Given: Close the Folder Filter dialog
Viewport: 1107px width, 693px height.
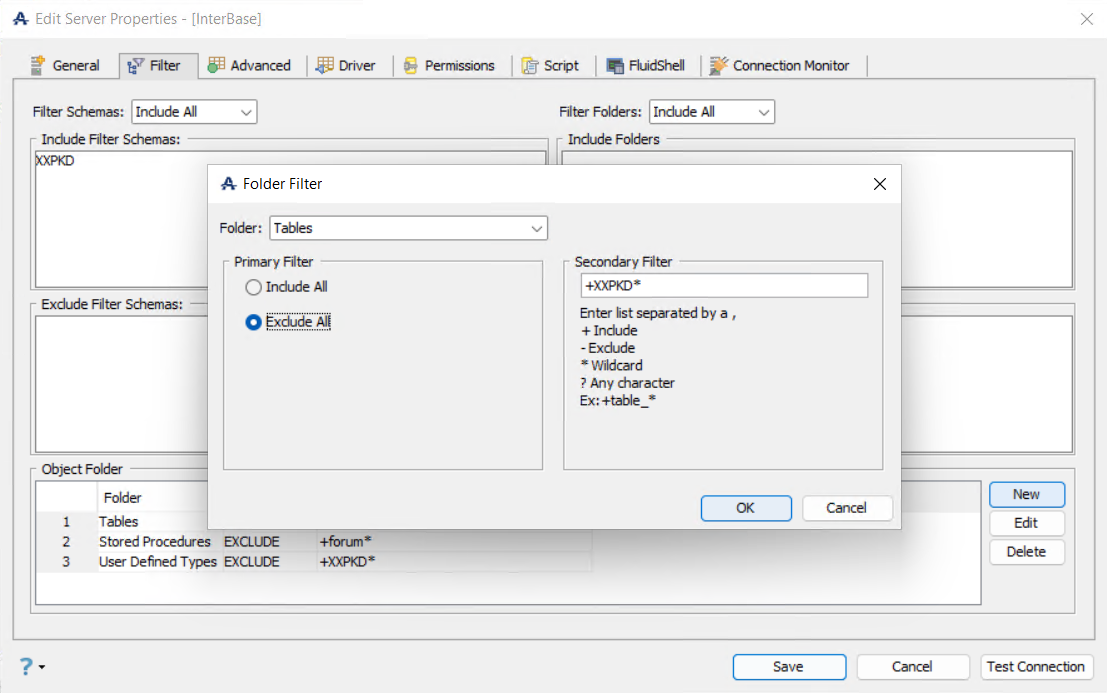Looking at the screenshot, I should (x=880, y=184).
